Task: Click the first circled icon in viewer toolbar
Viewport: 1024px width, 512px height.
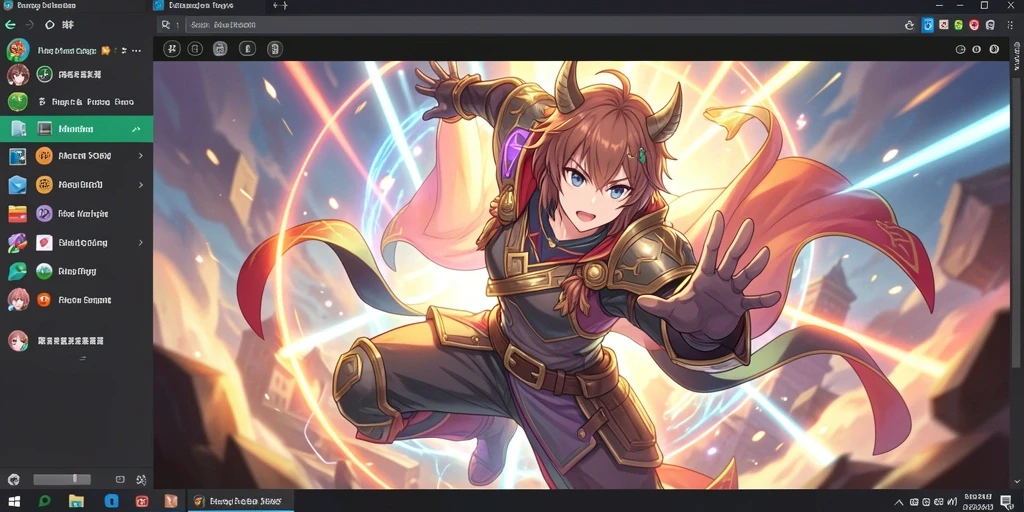Action: tap(172, 48)
